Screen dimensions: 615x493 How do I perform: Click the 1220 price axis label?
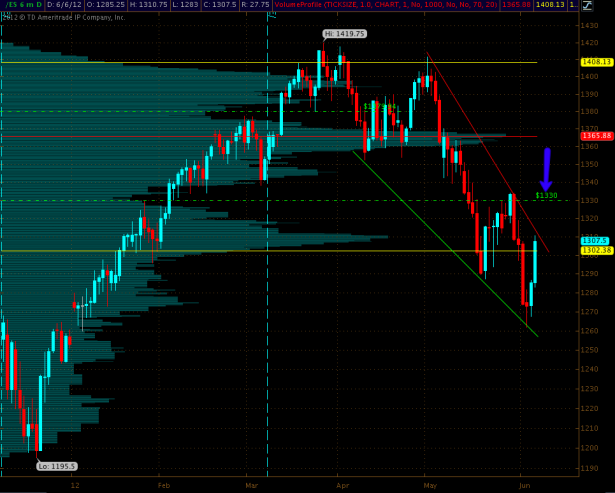pyautogui.click(x=591, y=408)
